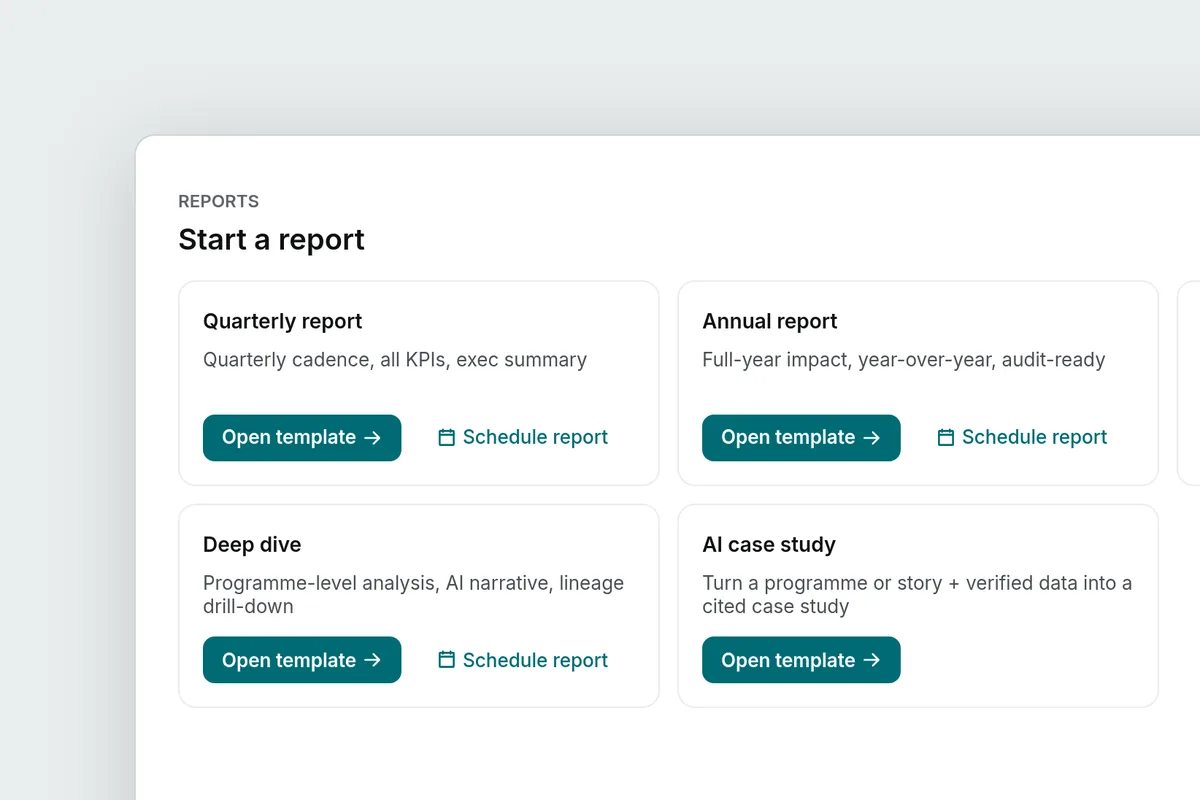
Task: Click 'Programme-level analysis, AI narrative' description
Action: coord(413,594)
